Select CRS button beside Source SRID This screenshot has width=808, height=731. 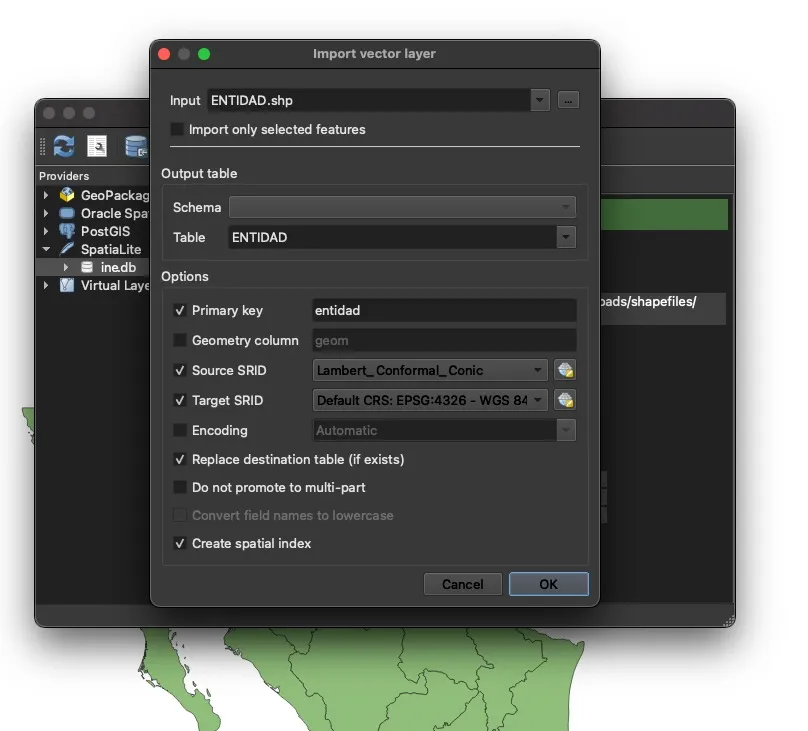point(566,370)
